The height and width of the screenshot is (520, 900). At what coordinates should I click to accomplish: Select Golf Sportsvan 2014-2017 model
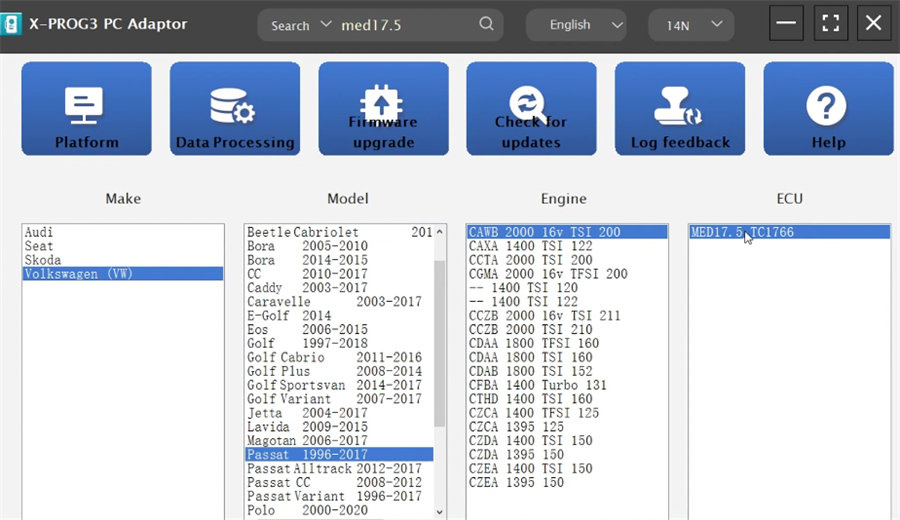tap(339, 385)
